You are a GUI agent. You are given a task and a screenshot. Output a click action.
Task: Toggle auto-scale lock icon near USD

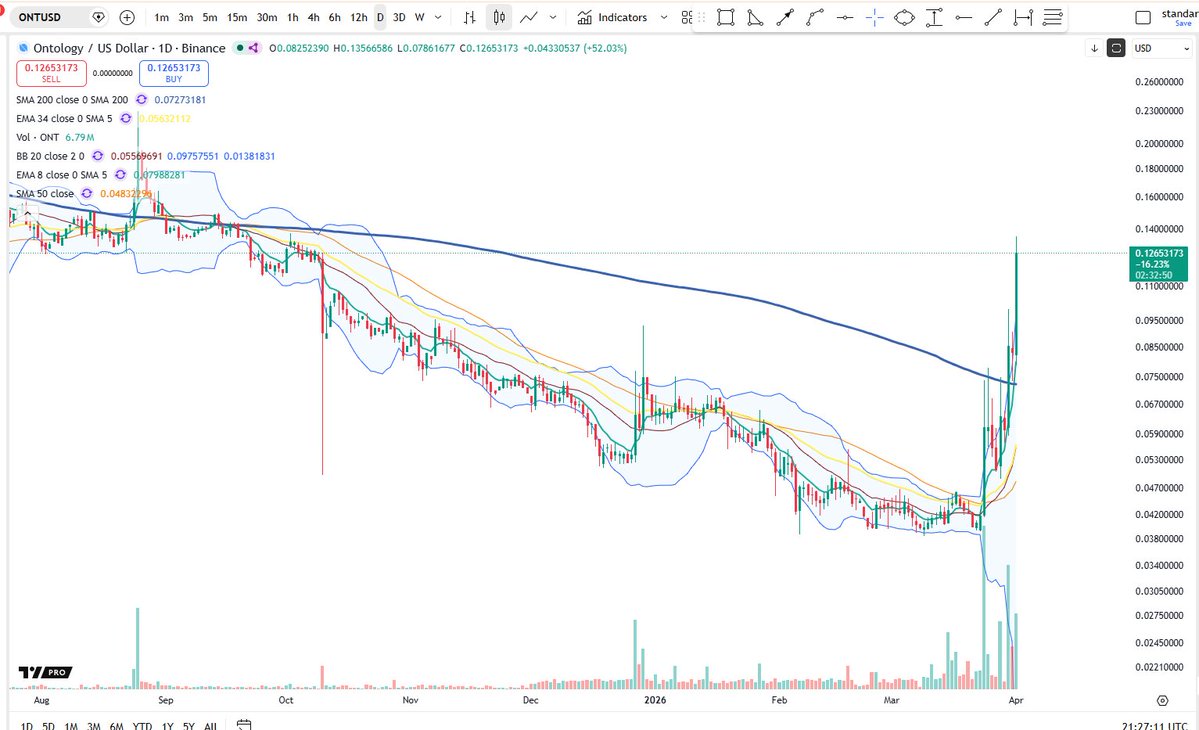1115,48
